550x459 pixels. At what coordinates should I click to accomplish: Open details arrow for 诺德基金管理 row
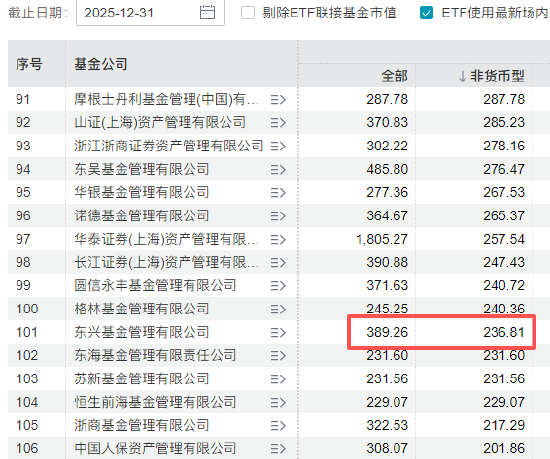coord(278,216)
